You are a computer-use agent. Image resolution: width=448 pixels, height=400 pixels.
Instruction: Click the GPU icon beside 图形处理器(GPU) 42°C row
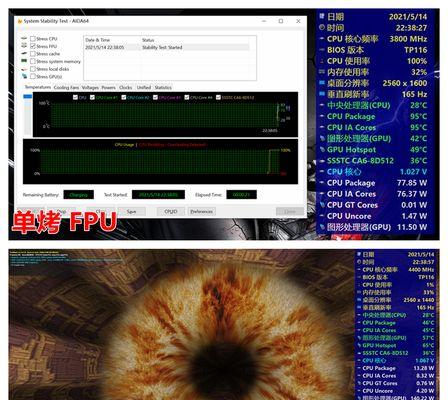(322, 138)
